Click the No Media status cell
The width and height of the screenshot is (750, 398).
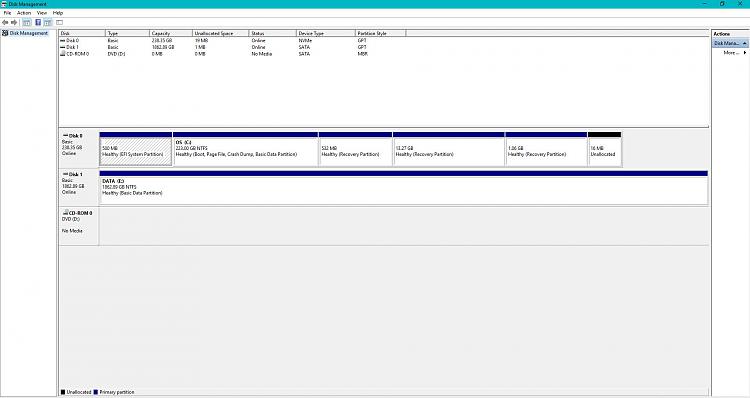point(262,54)
